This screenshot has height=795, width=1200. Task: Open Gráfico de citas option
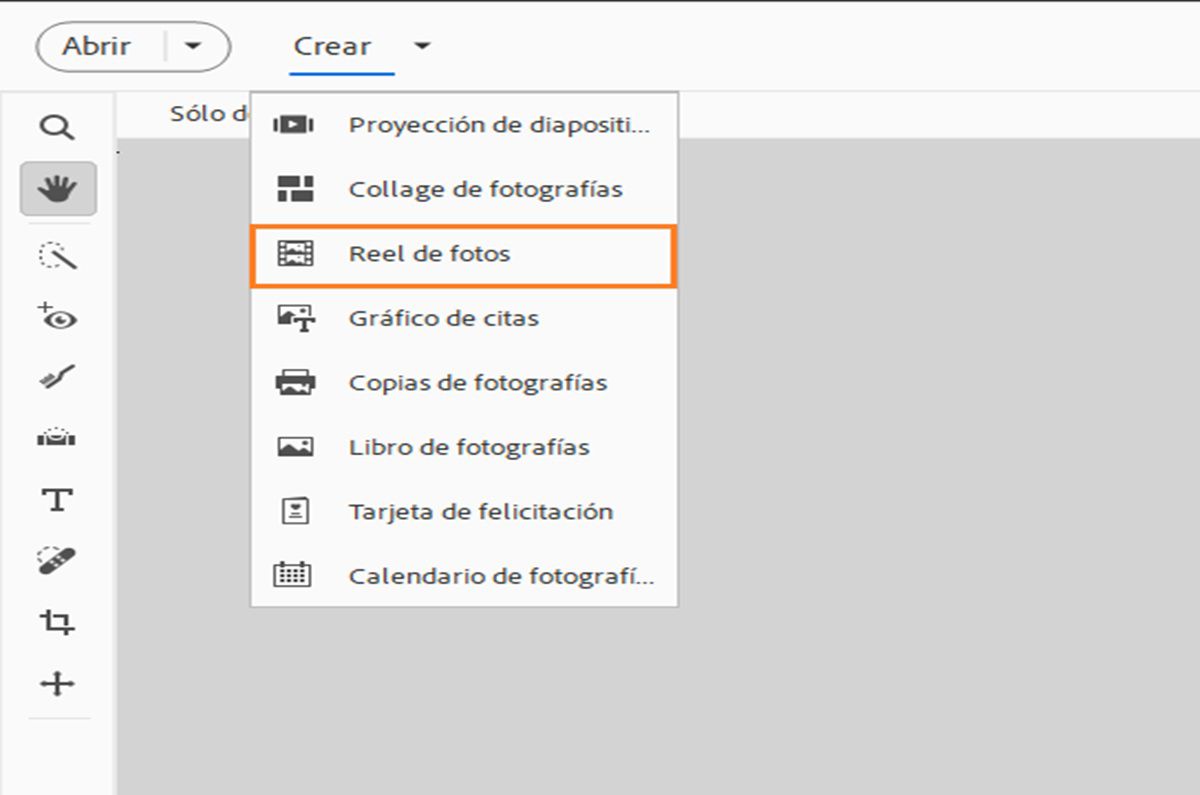443,319
